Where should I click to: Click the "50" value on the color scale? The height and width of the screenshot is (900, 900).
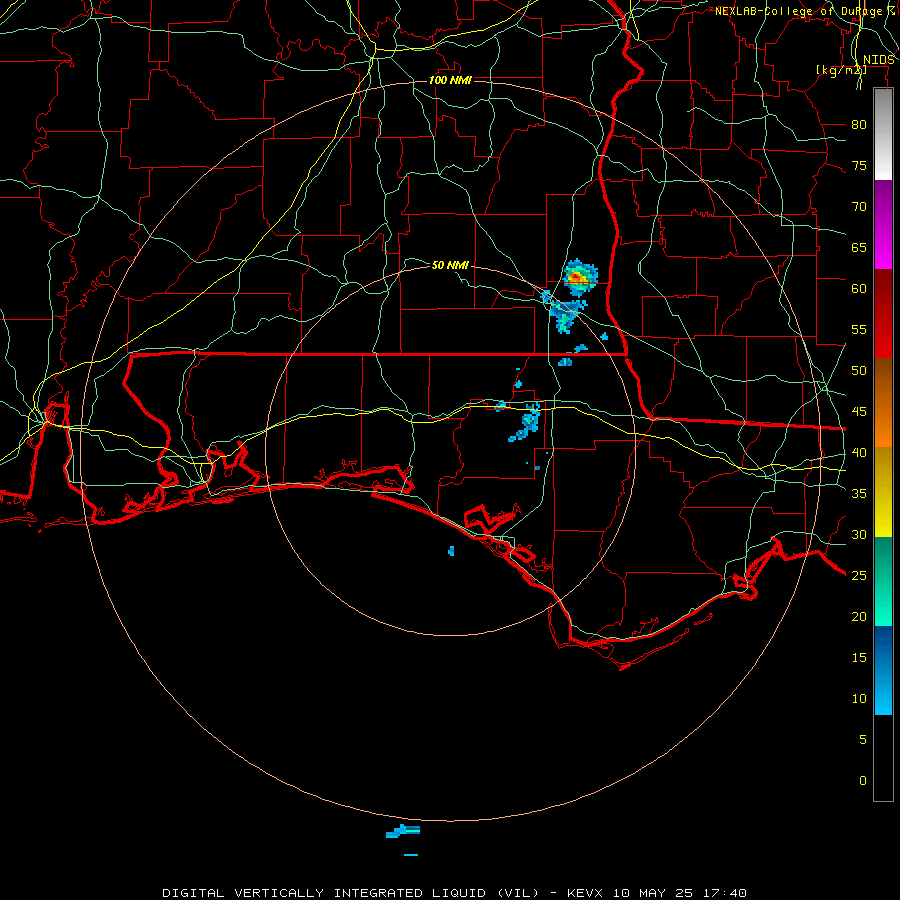(x=859, y=371)
